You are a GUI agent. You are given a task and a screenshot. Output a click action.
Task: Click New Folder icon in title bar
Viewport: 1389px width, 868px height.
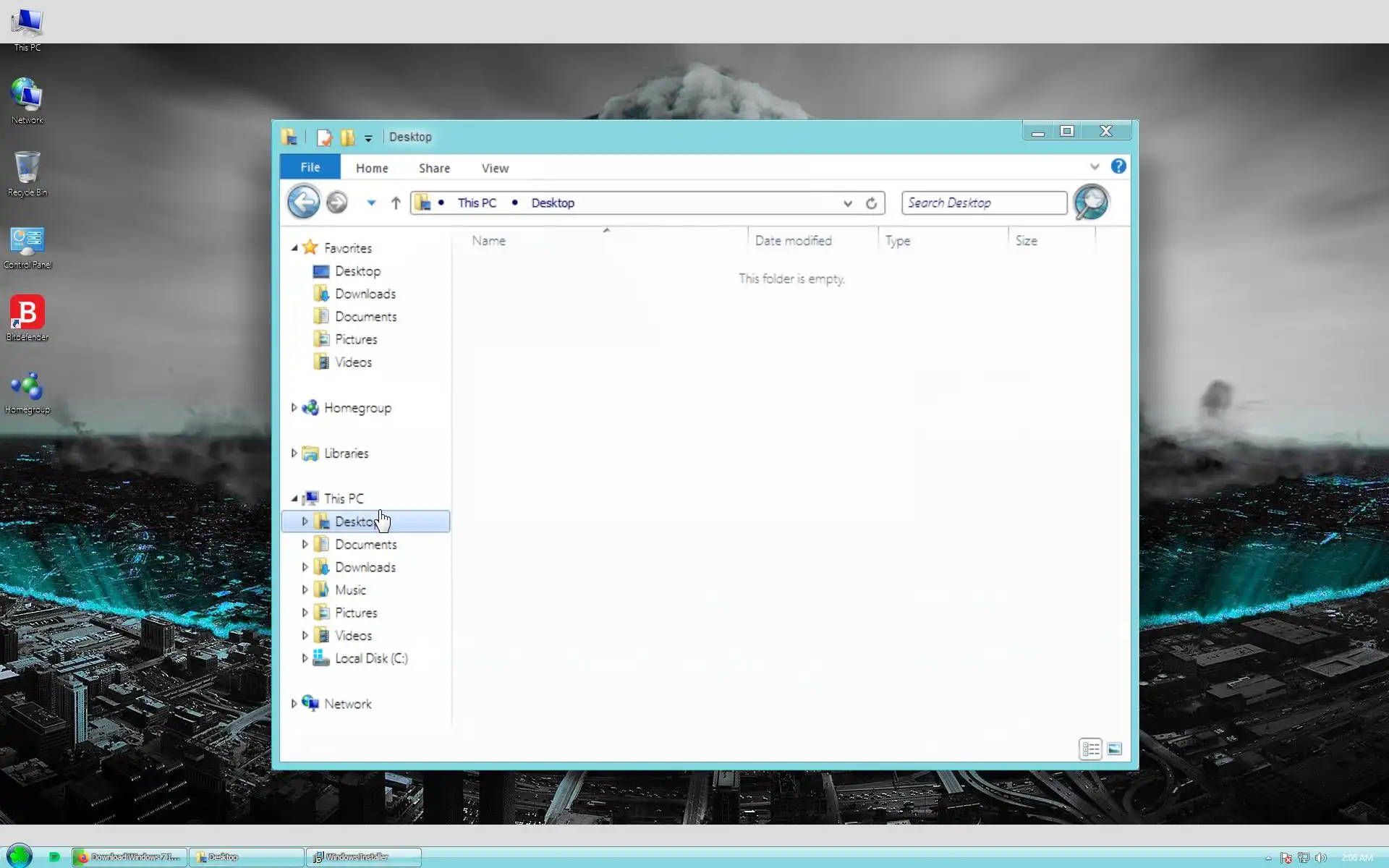tap(348, 137)
